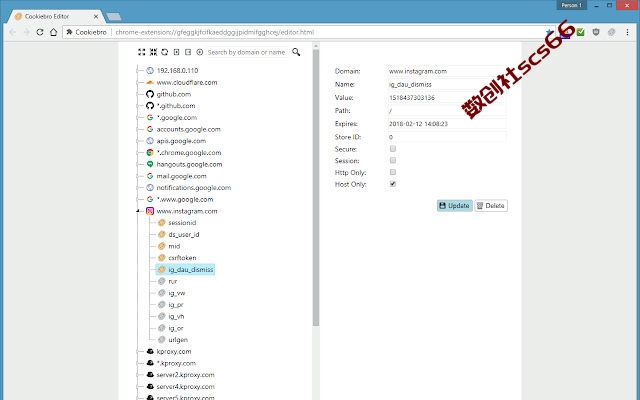Screen dimensions: 640x400
Task: Click the cookie Name field
Action: pos(447,84)
